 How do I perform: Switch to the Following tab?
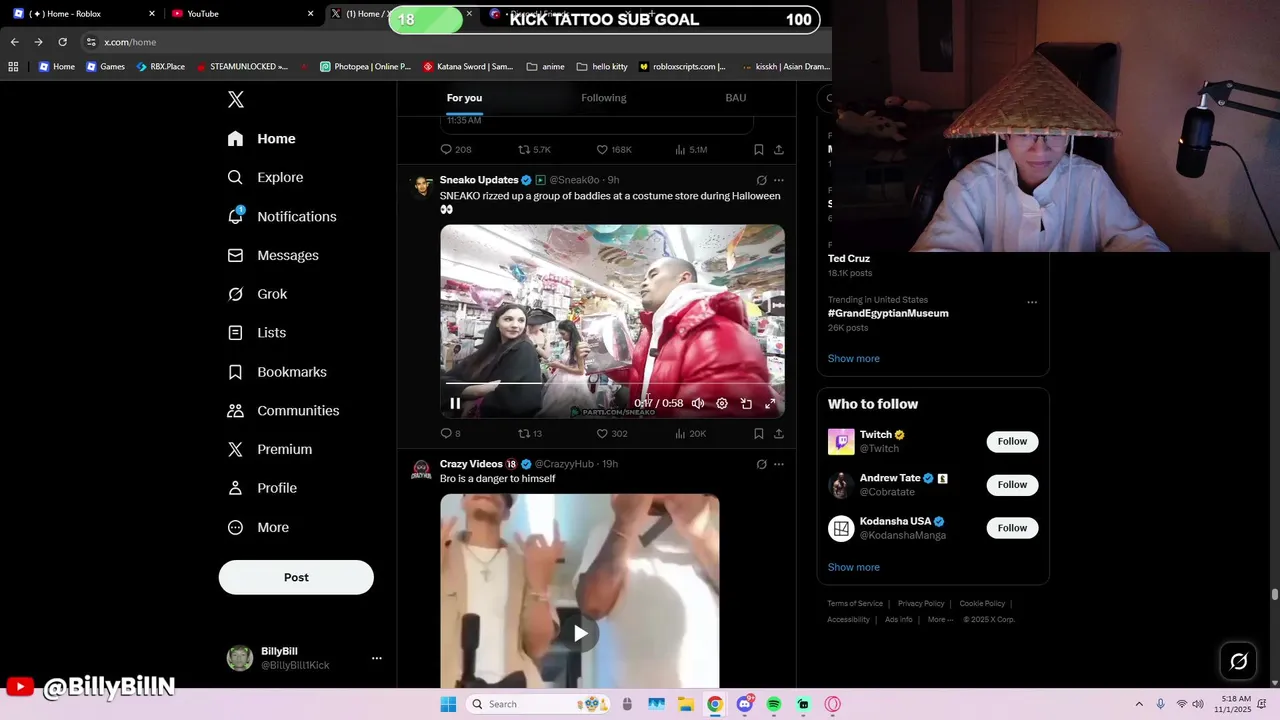[x=604, y=98]
